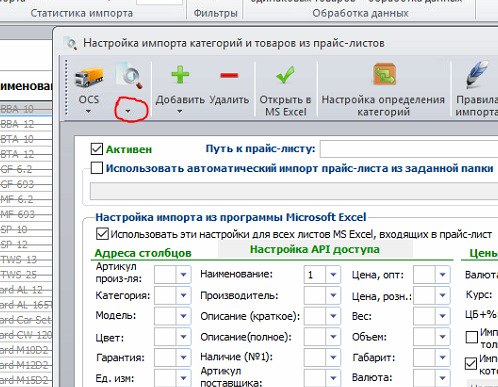Click the OCS truck icon
The width and height of the screenshot is (498, 387).
point(89,76)
